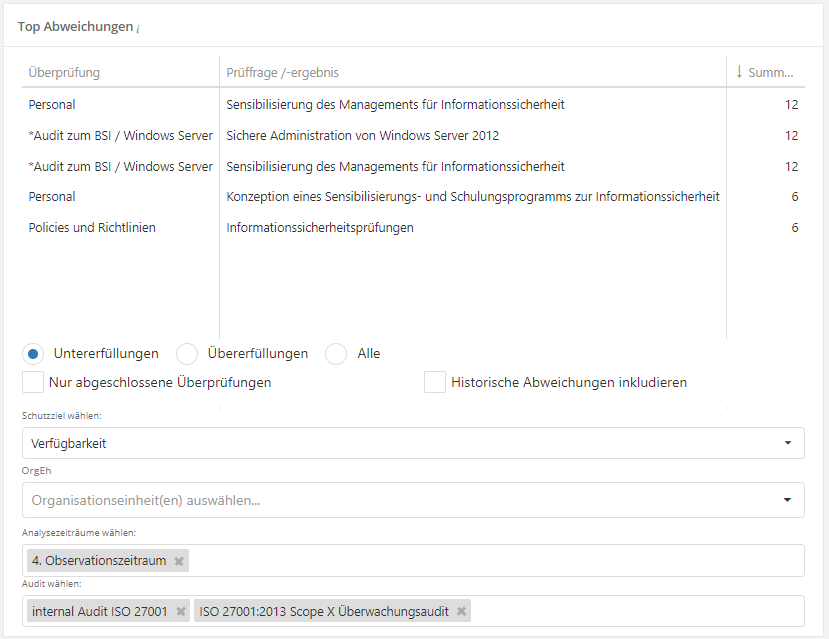Select Sichere Administration von Windows Server 2012

coord(362,136)
